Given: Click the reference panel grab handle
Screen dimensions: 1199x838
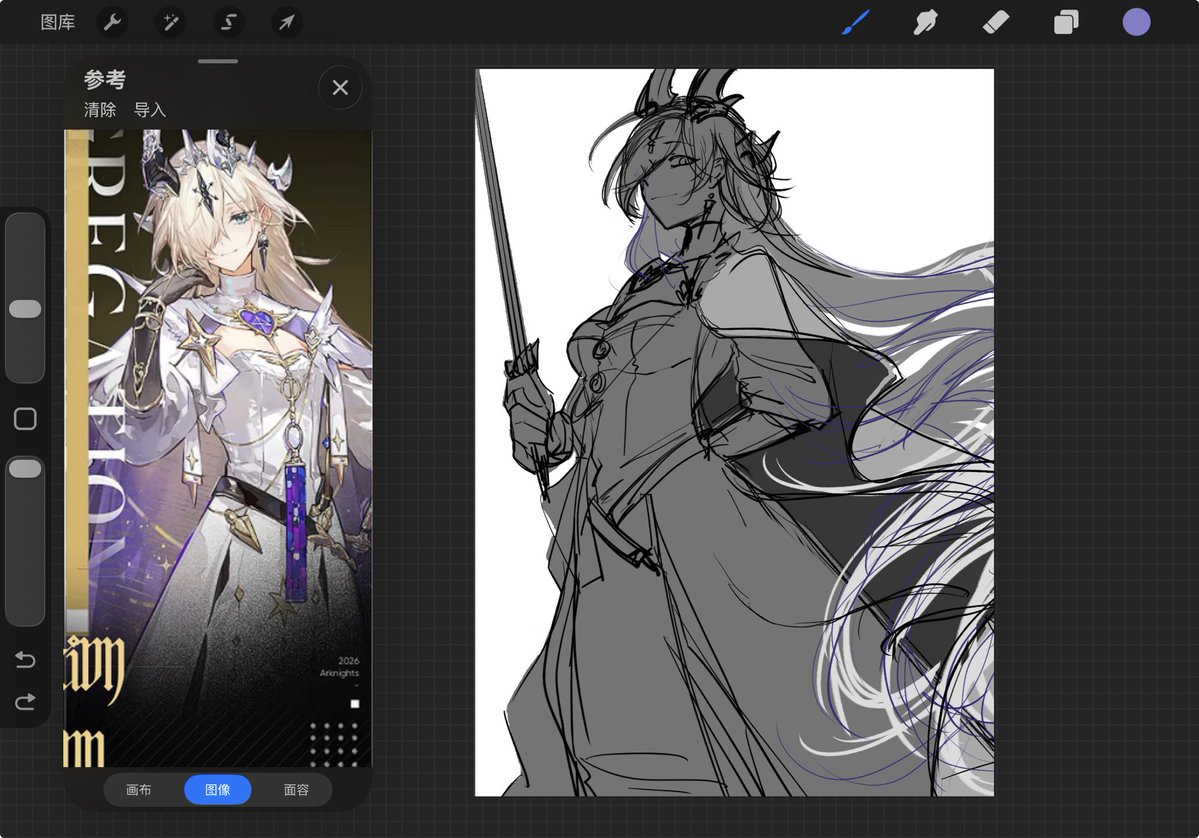Looking at the screenshot, I should coord(218,61).
